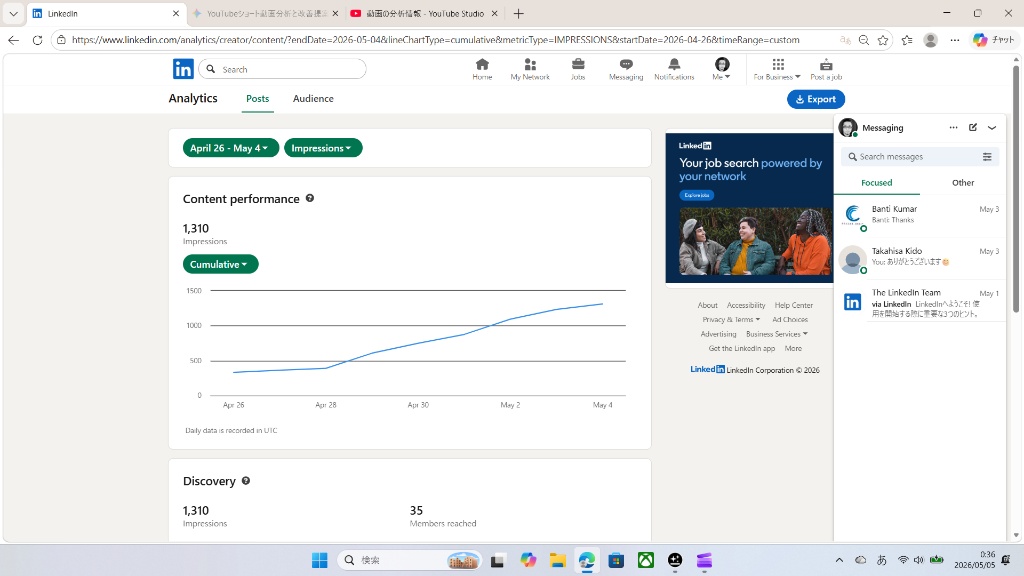Open a new browser tab
The image size is (1024, 576).
pyautogui.click(x=519, y=14)
